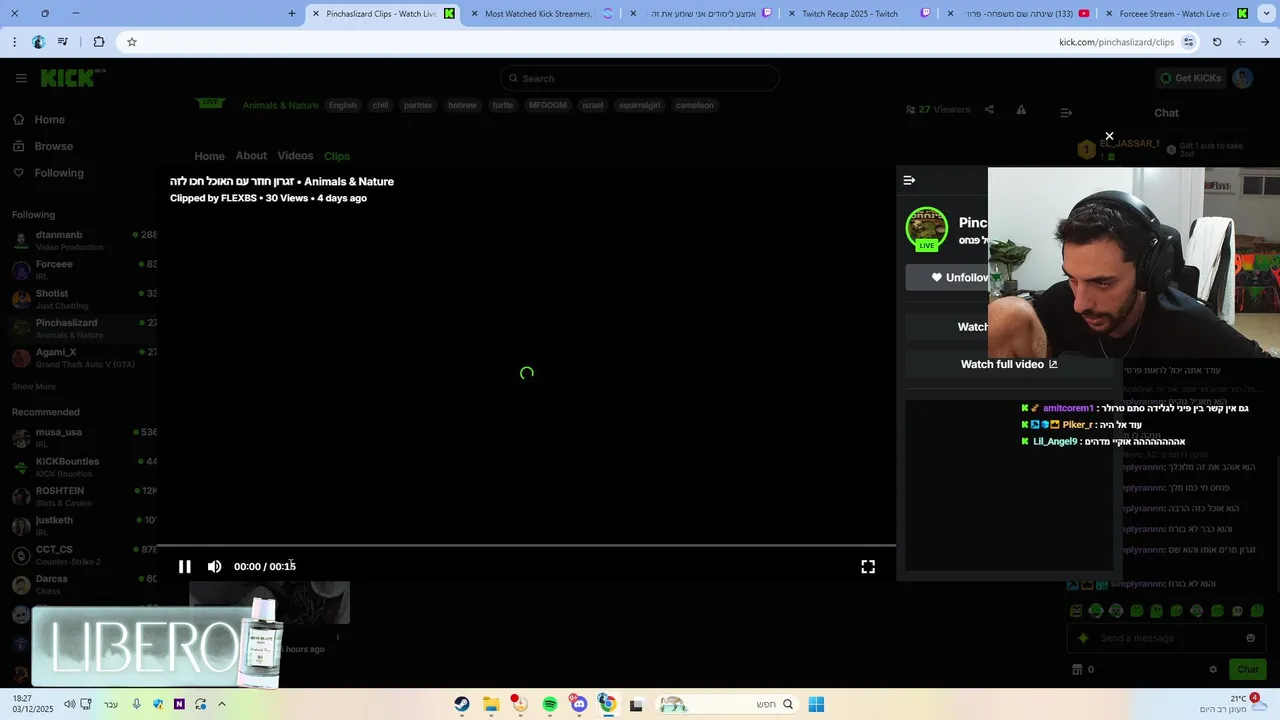The height and width of the screenshot is (720, 1280).
Task: Open the chat shop KICKs icon
Action: point(1077,669)
